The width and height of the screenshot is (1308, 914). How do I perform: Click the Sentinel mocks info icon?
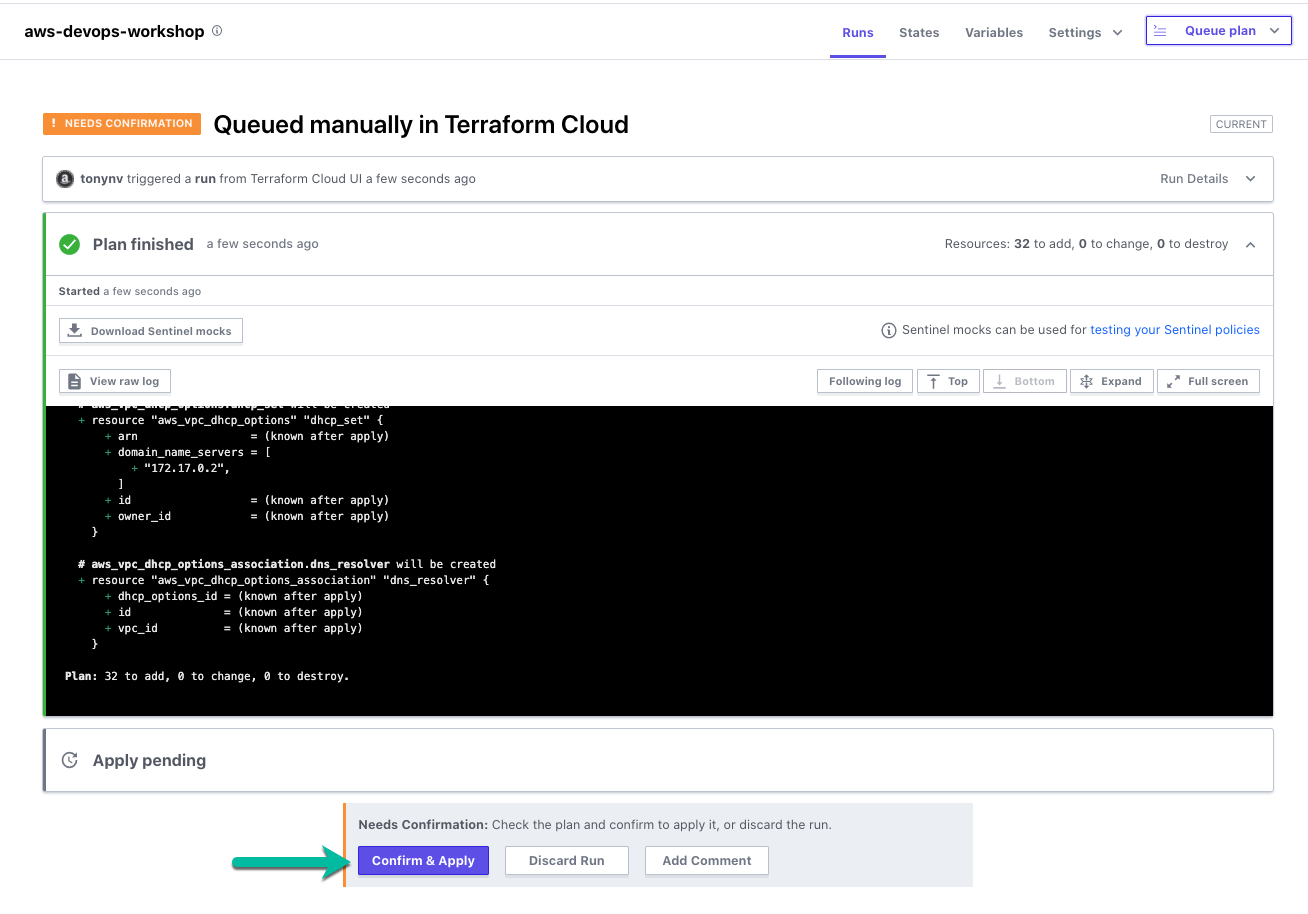888,330
